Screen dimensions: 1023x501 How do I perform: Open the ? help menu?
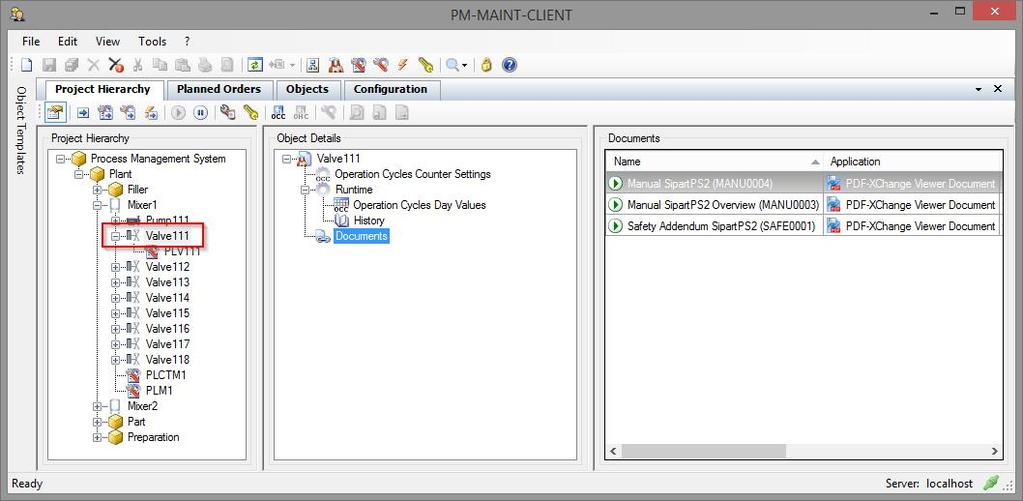(187, 41)
